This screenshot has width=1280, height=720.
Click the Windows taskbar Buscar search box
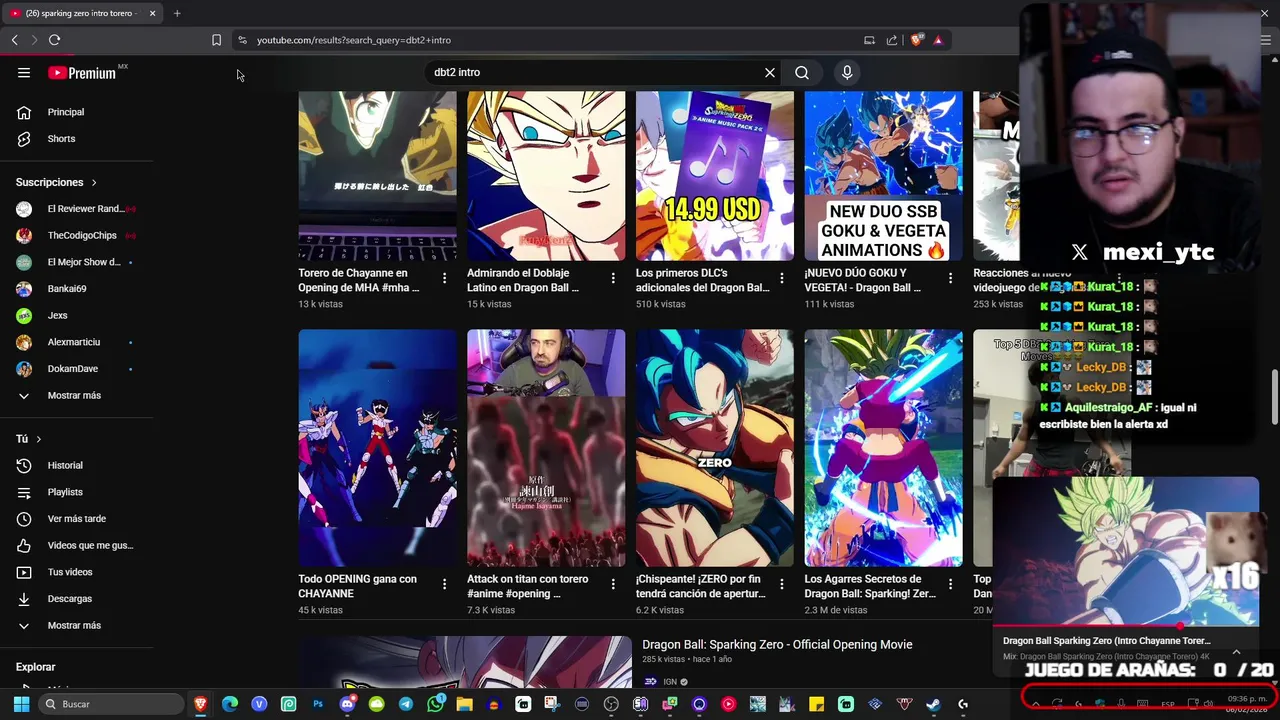(x=113, y=704)
